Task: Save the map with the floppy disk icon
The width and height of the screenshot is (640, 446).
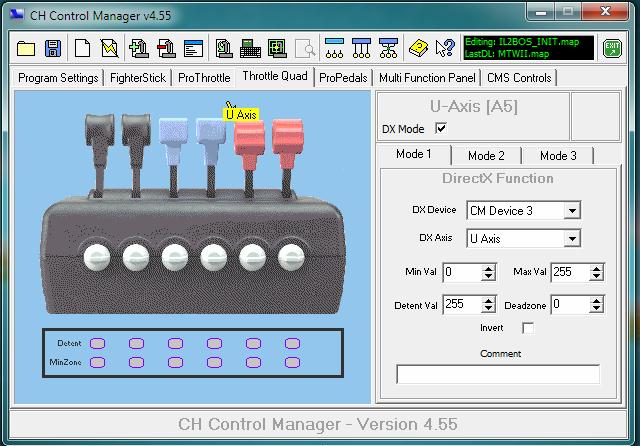Action: (53, 49)
